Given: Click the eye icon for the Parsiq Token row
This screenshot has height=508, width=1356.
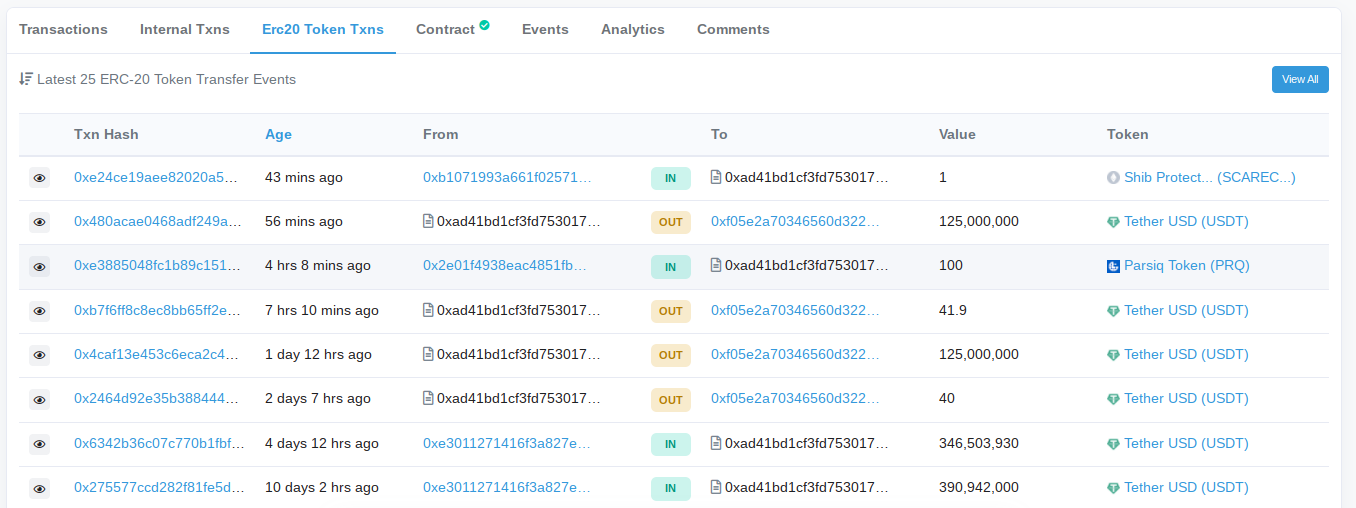Looking at the screenshot, I should click(x=39, y=266).
